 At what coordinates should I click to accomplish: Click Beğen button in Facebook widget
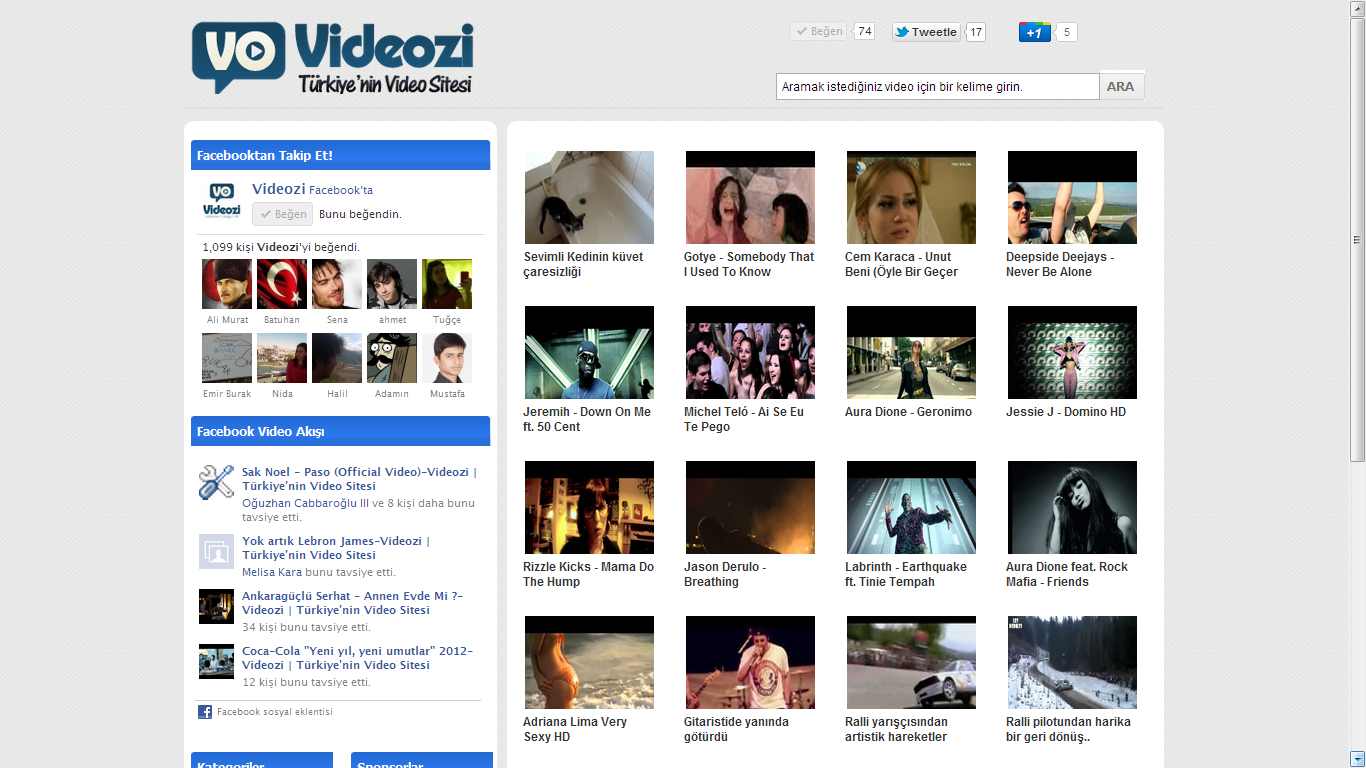tap(282, 214)
